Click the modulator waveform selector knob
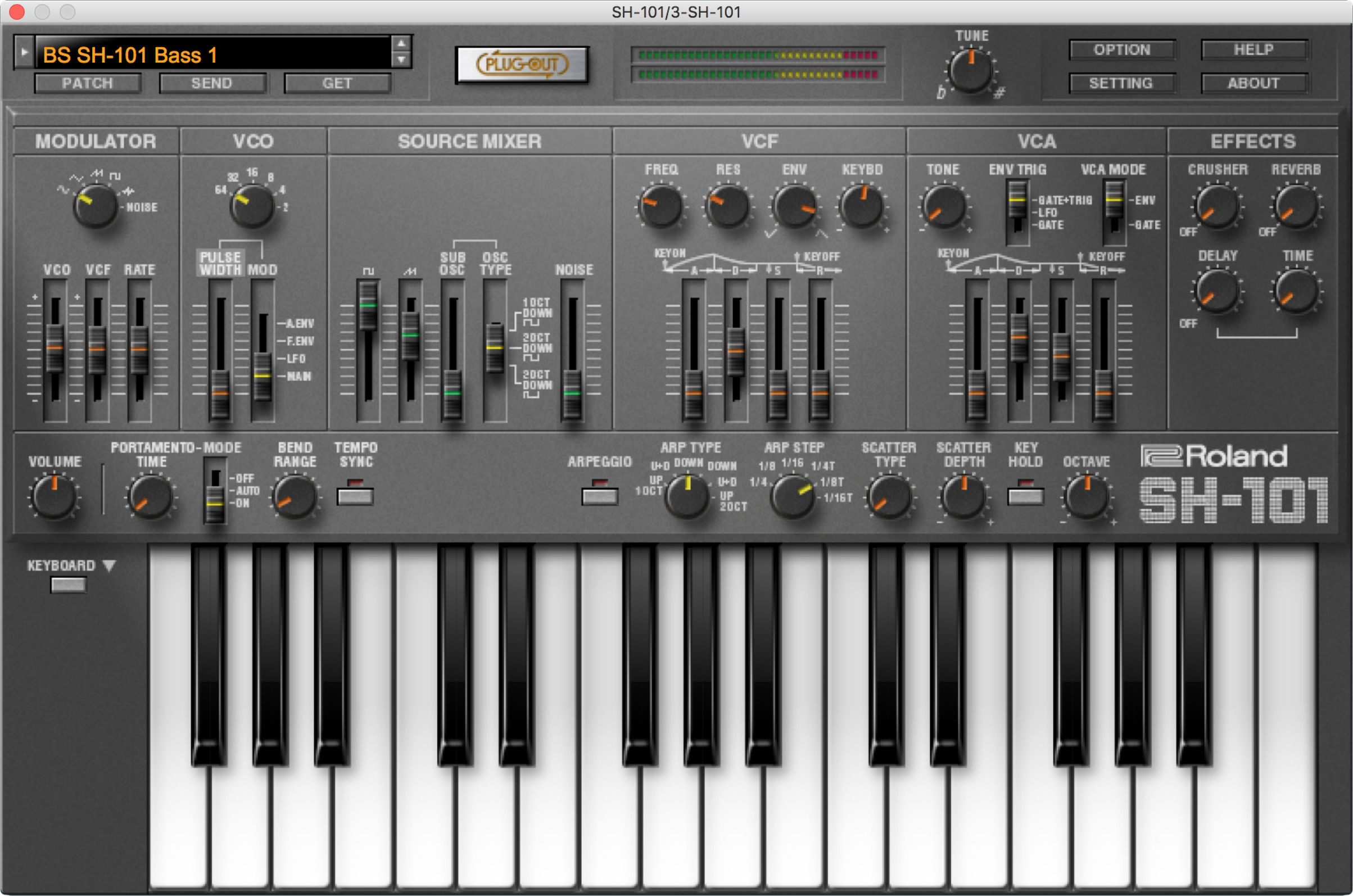The width and height of the screenshot is (1353, 896). tap(95, 206)
